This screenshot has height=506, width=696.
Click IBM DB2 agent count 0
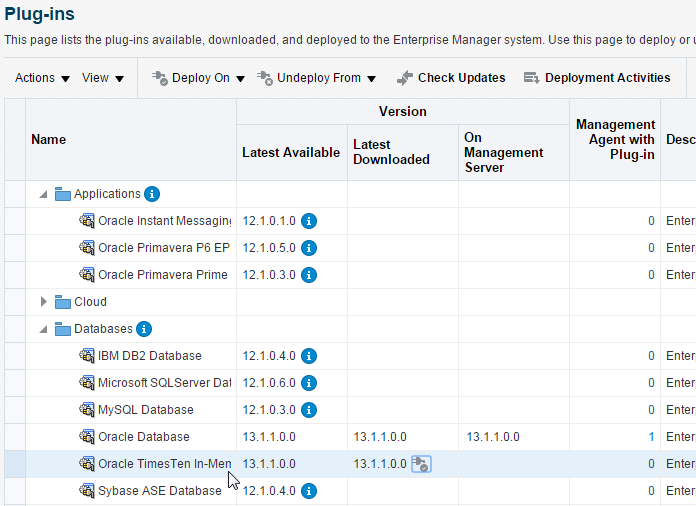651,356
